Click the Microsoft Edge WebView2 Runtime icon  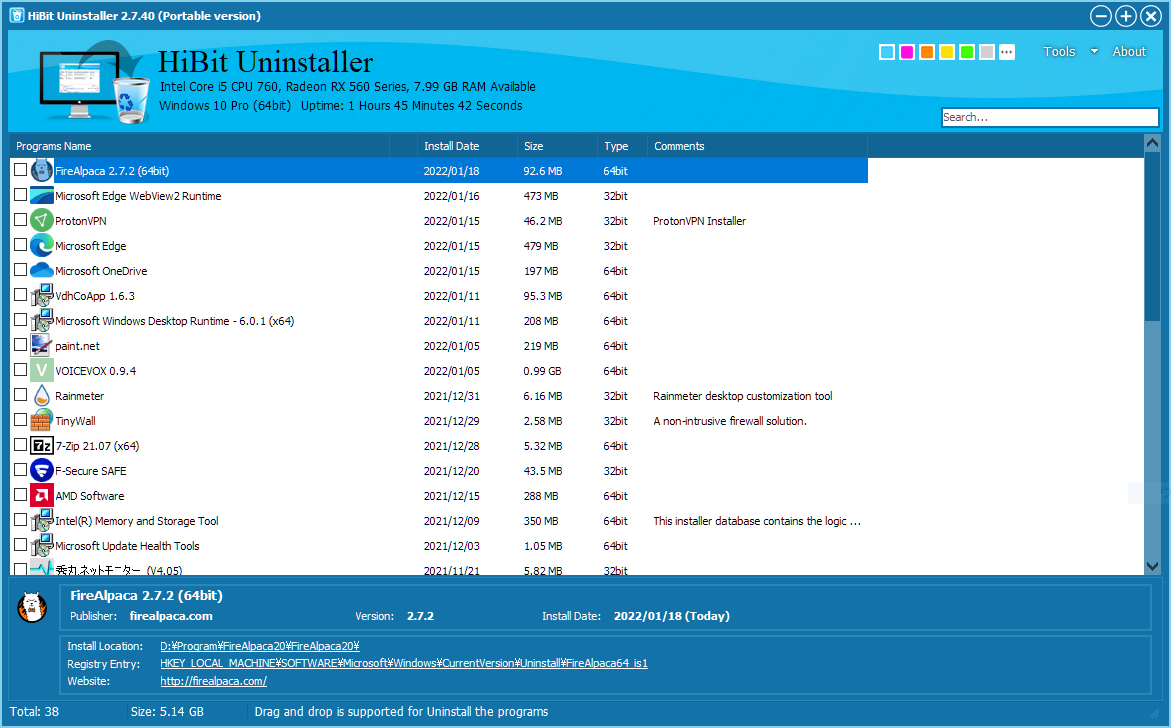[42, 196]
